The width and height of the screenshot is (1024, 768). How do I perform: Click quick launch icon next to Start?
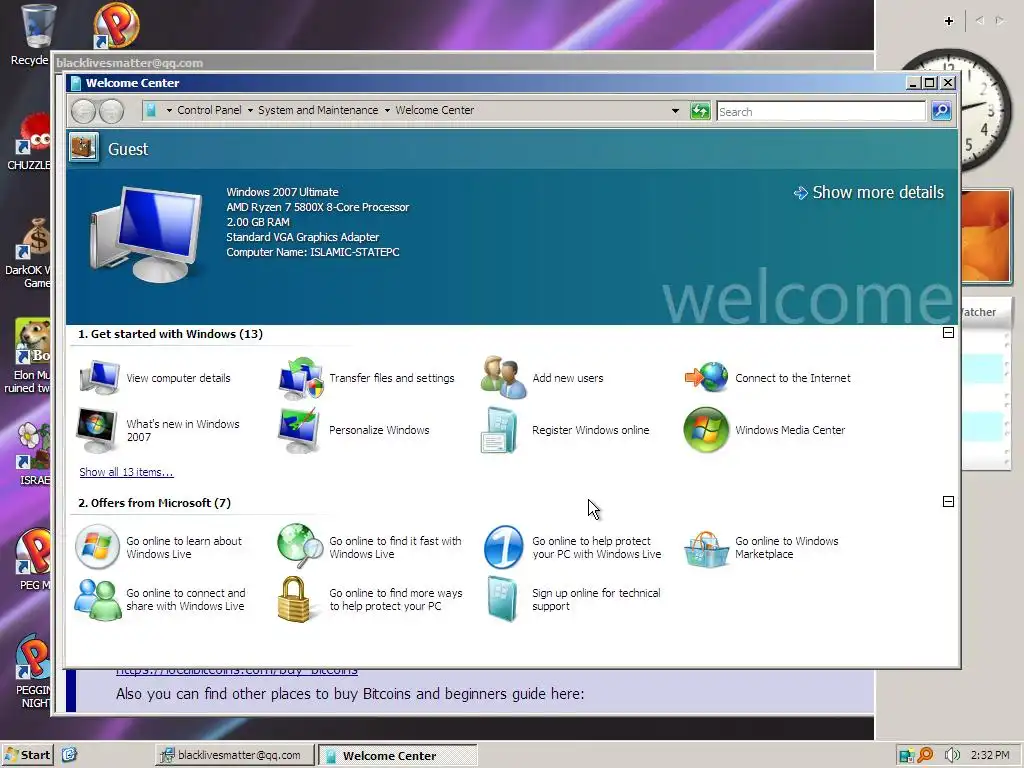[69, 755]
